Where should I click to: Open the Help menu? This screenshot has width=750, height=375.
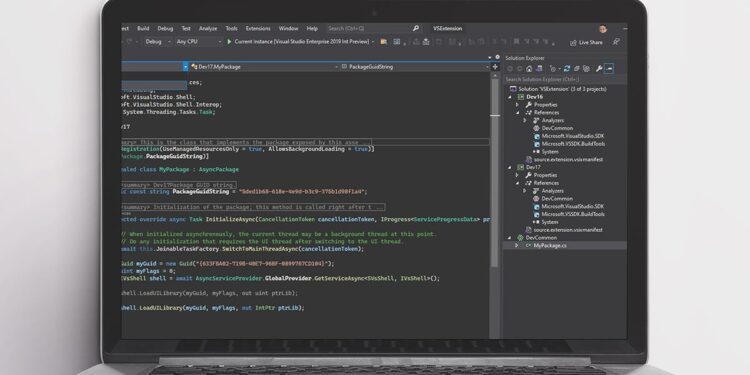pyautogui.click(x=312, y=29)
